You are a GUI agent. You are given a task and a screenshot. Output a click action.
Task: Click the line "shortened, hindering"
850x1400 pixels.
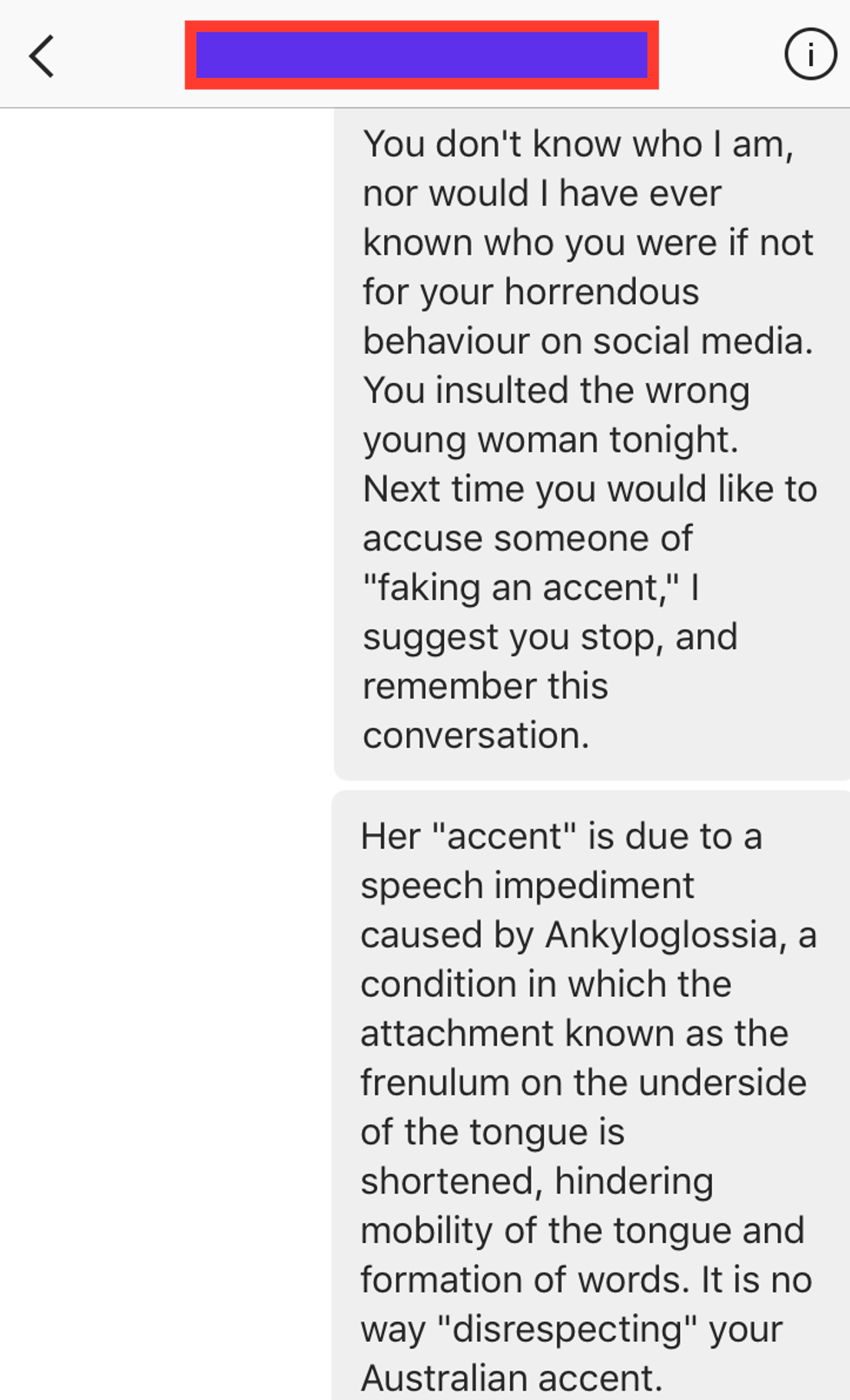pyautogui.click(x=537, y=1182)
